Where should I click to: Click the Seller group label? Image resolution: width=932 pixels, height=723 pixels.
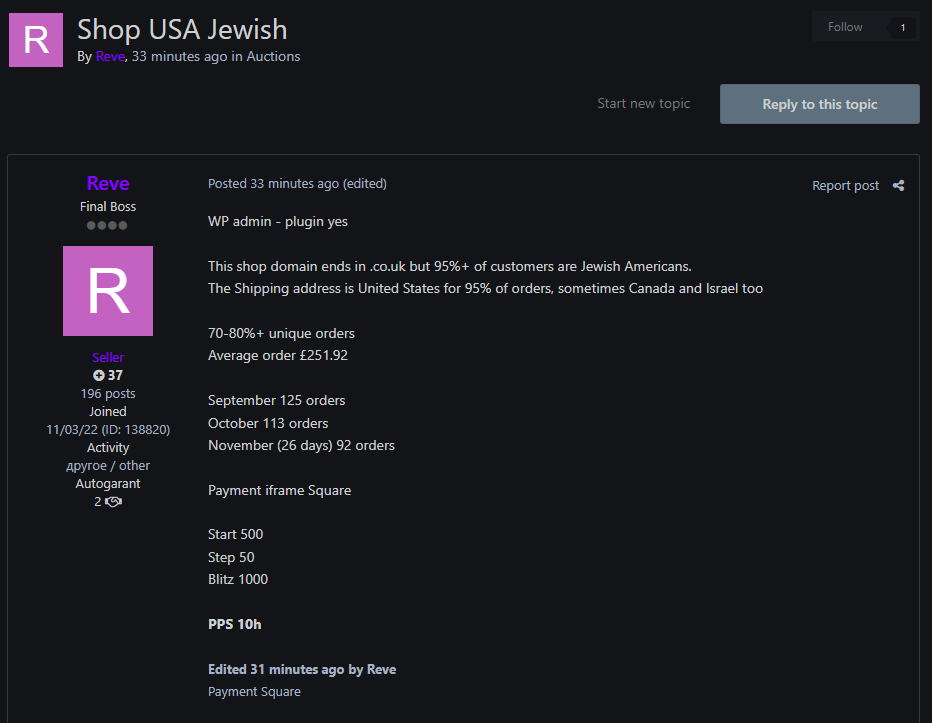tap(108, 357)
